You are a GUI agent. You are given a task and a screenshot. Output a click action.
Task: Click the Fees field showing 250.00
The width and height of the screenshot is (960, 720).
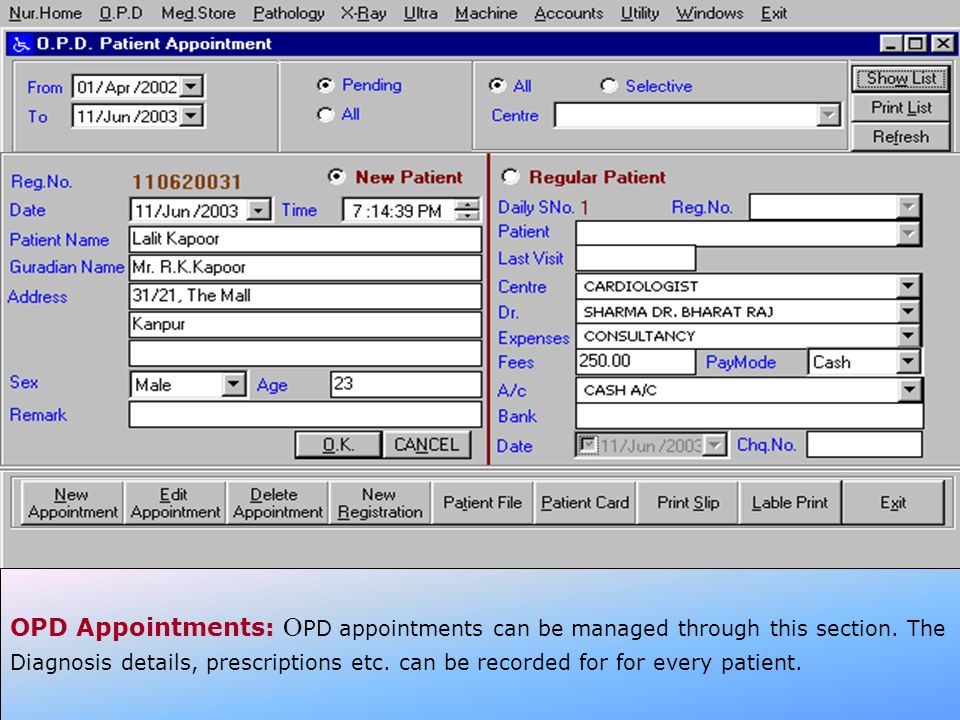pos(635,361)
